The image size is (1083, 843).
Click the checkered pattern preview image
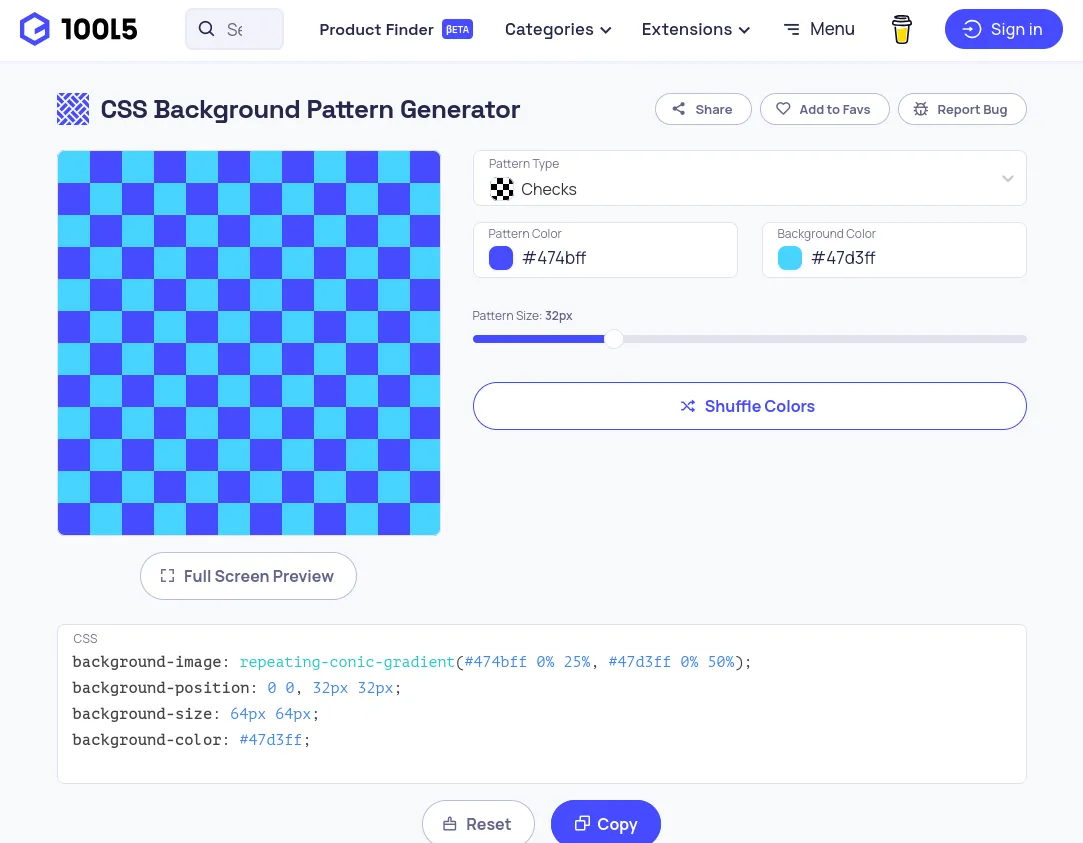249,342
